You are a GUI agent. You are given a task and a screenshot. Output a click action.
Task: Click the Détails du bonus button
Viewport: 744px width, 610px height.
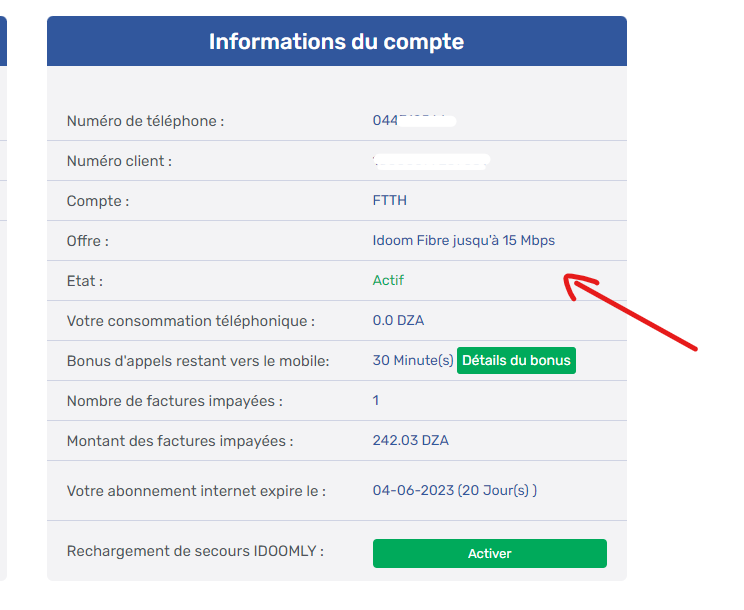point(516,361)
